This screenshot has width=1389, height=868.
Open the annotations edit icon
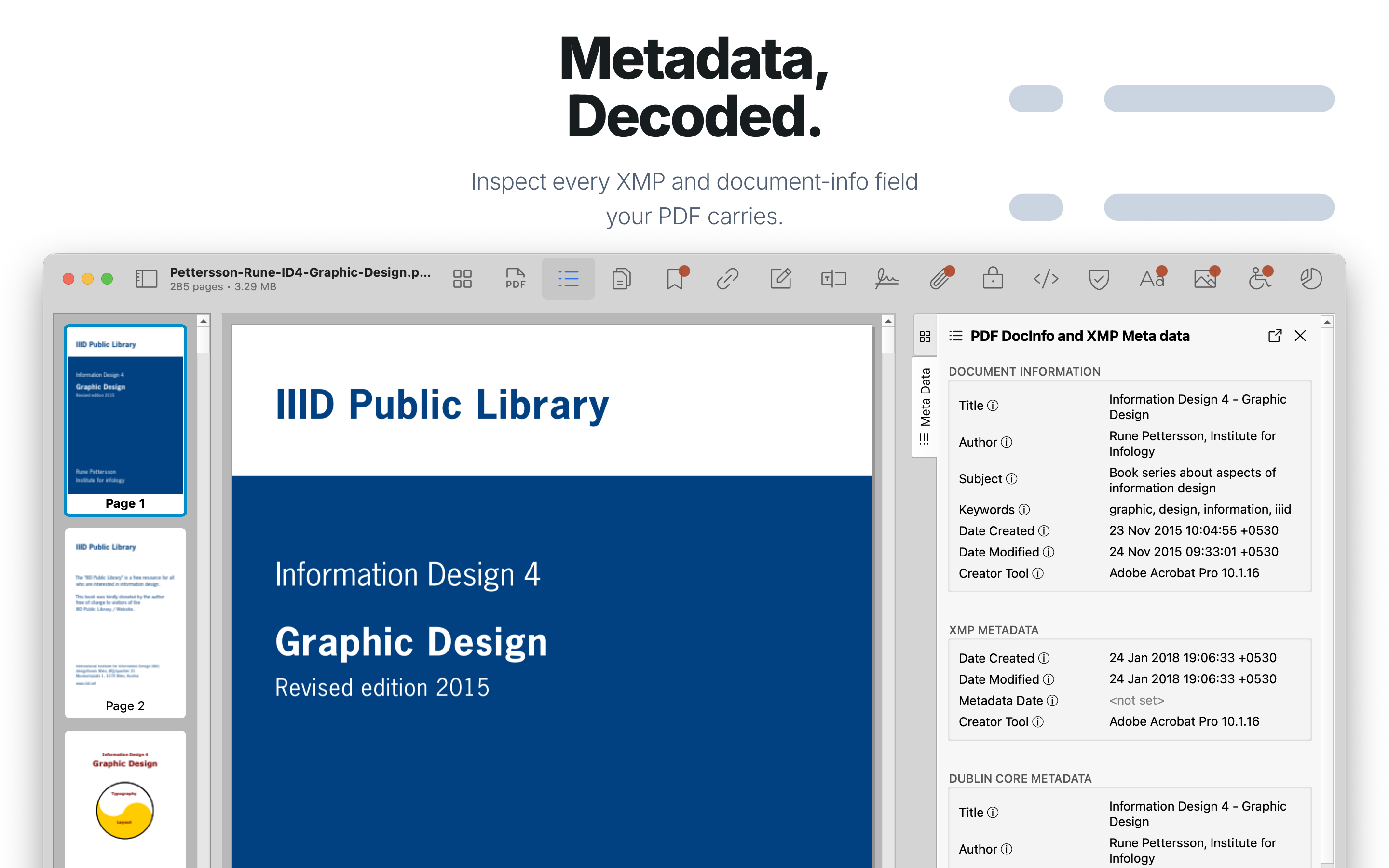coord(781,279)
